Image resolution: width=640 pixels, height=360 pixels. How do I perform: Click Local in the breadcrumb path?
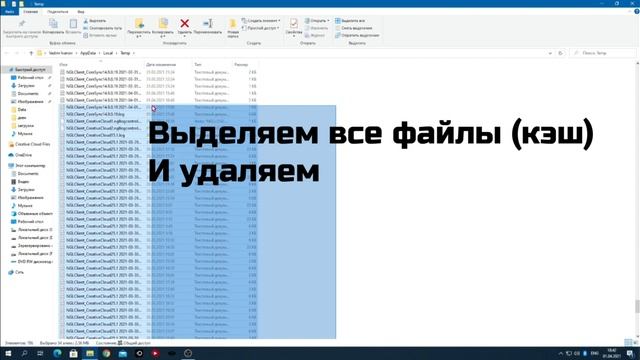coord(108,53)
